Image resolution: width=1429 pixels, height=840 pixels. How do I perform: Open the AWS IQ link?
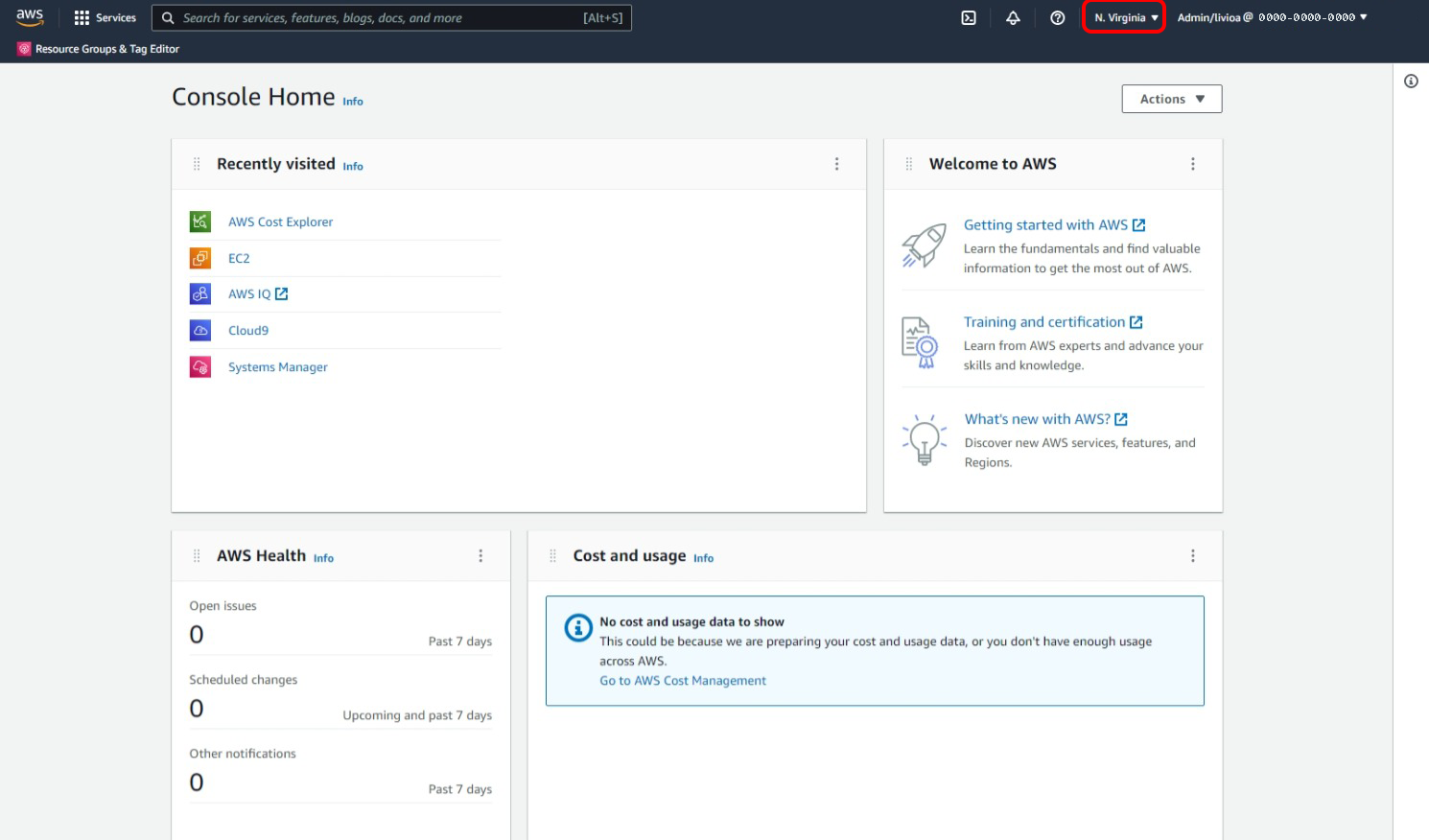click(249, 294)
